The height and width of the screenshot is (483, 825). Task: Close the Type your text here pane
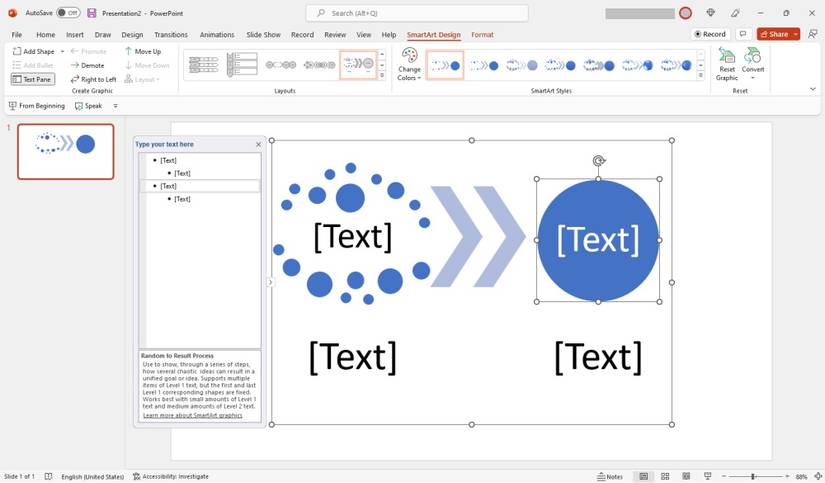point(258,144)
